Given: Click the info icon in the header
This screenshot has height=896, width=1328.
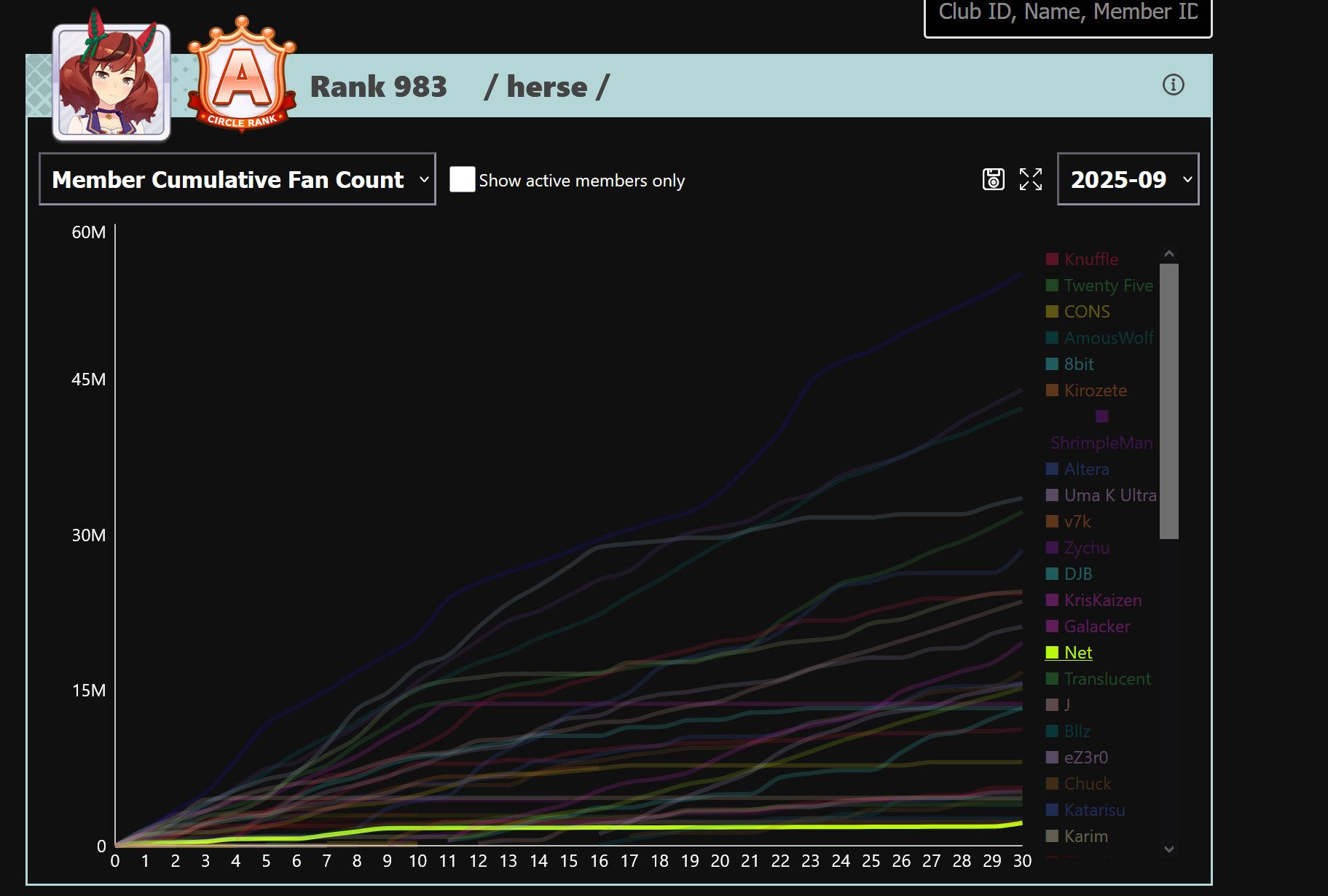Looking at the screenshot, I should (x=1173, y=85).
